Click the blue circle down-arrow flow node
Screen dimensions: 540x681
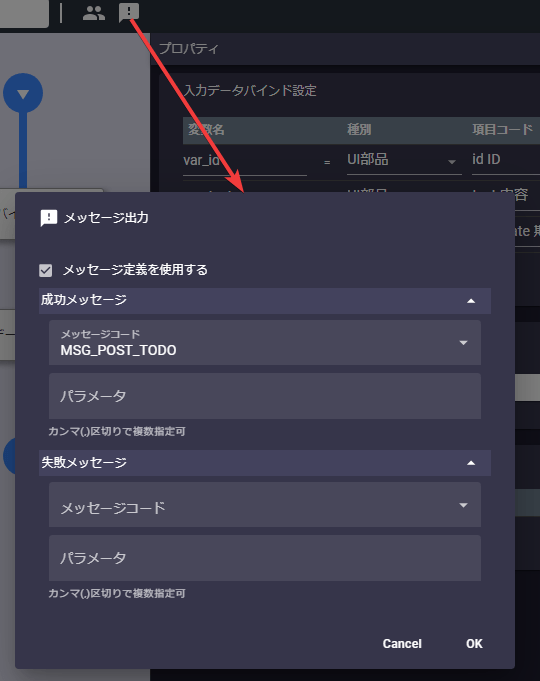click(23, 93)
